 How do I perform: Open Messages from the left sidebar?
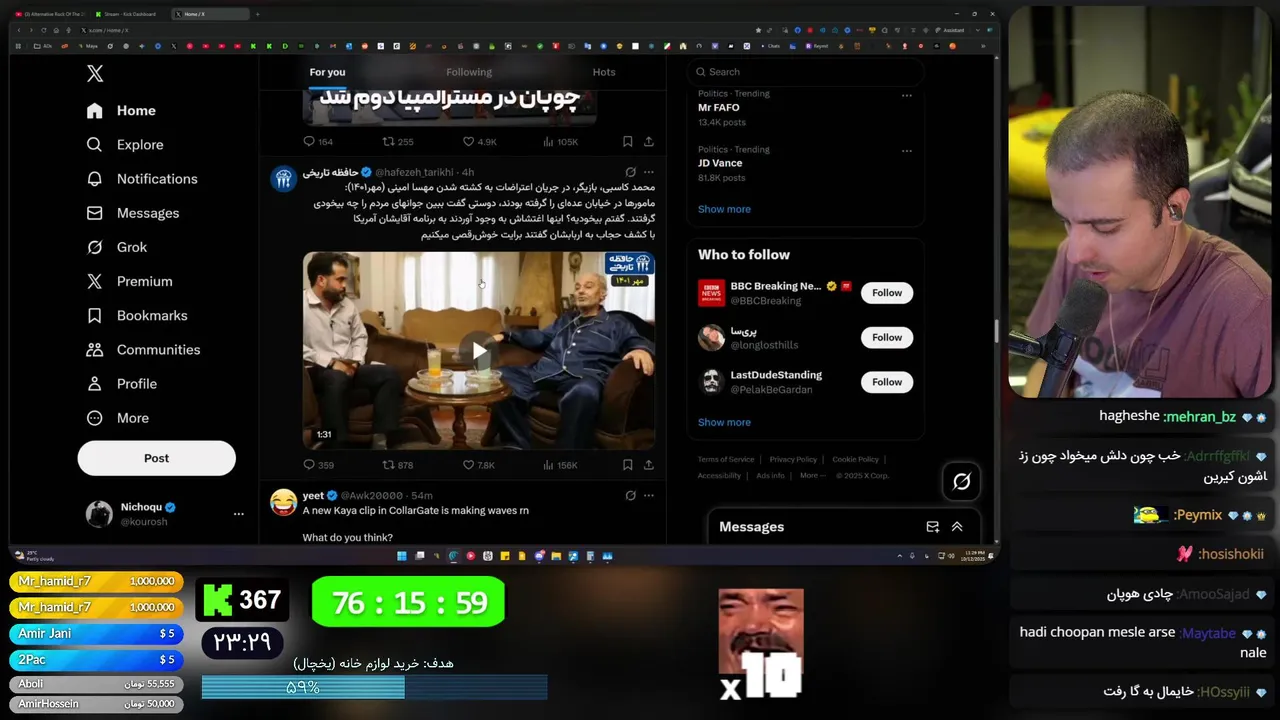(x=134, y=213)
